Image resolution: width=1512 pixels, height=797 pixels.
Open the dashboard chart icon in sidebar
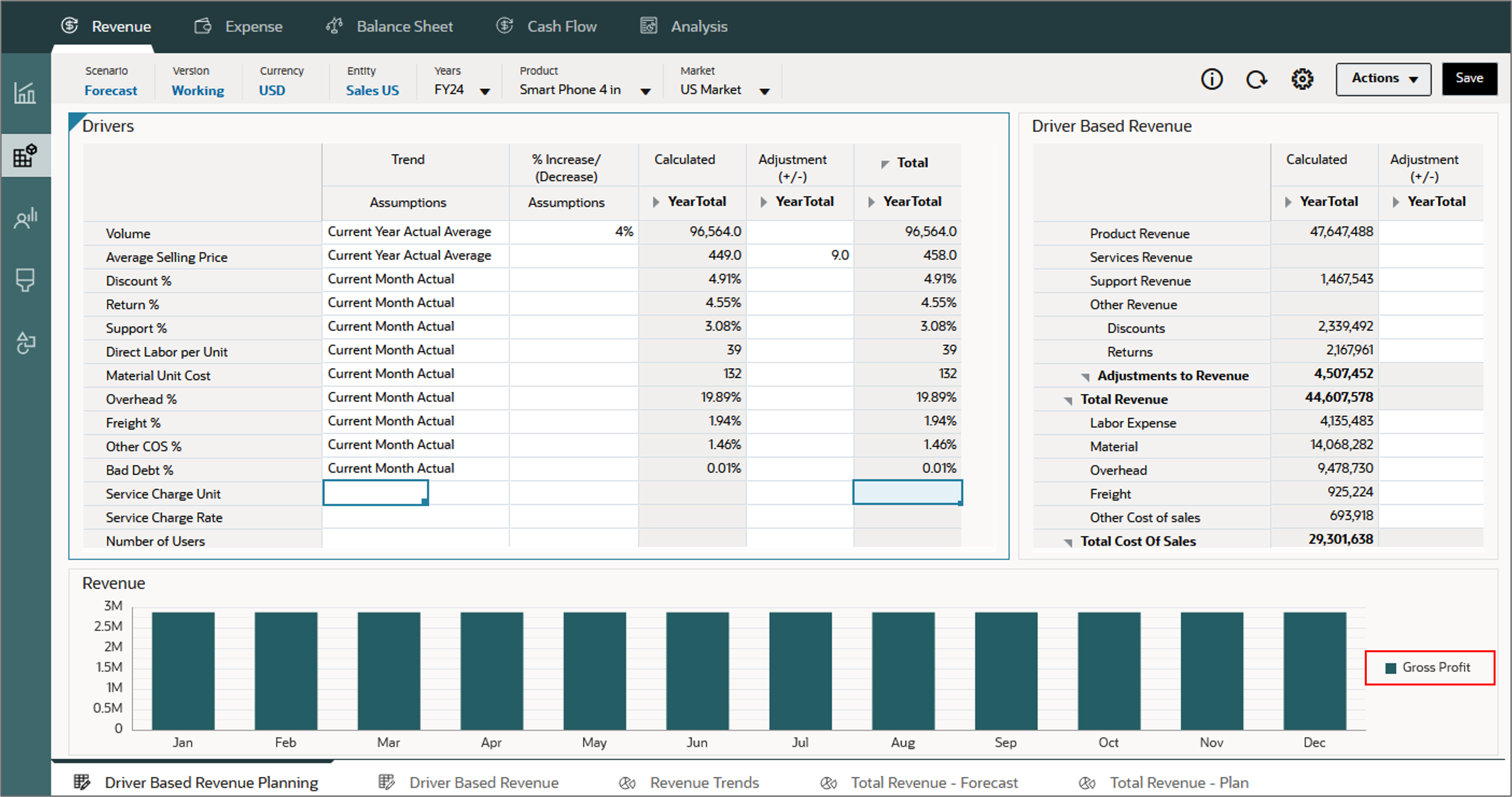pos(25,93)
